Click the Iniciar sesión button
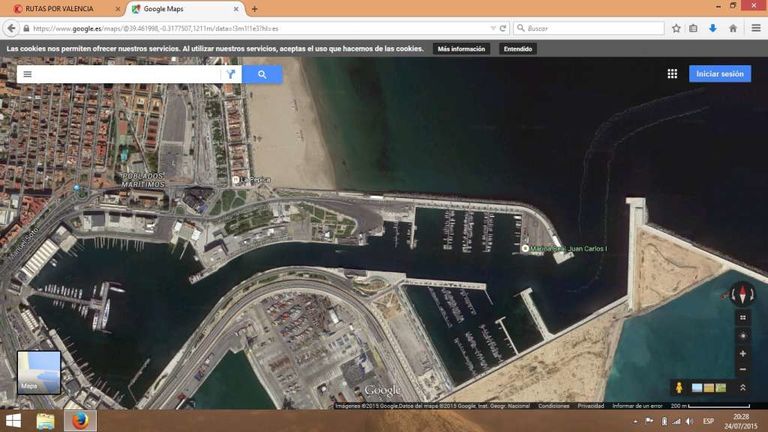The height and width of the screenshot is (432, 768). tap(720, 74)
